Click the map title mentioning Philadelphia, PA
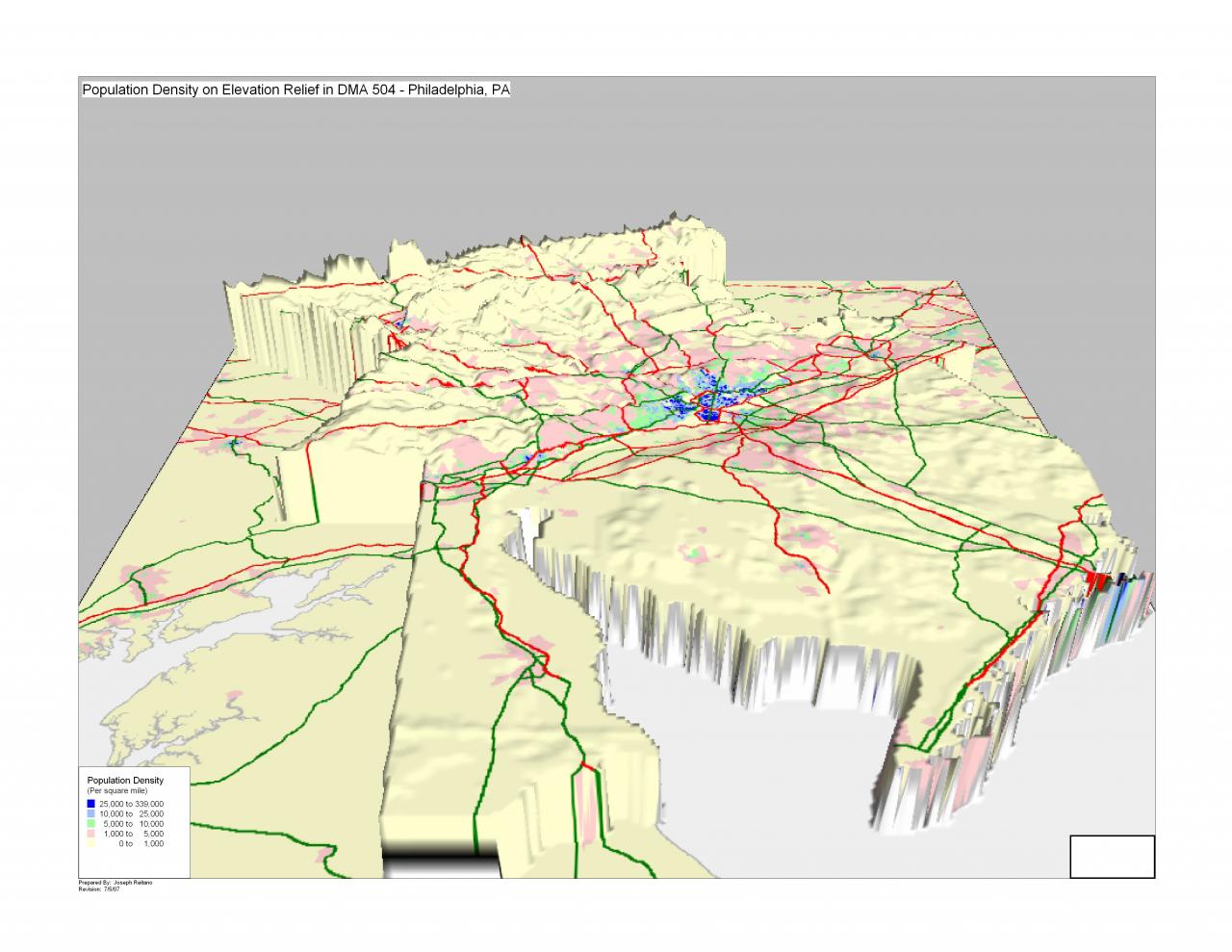Viewport: 1232px width, 952px height. (295, 90)
